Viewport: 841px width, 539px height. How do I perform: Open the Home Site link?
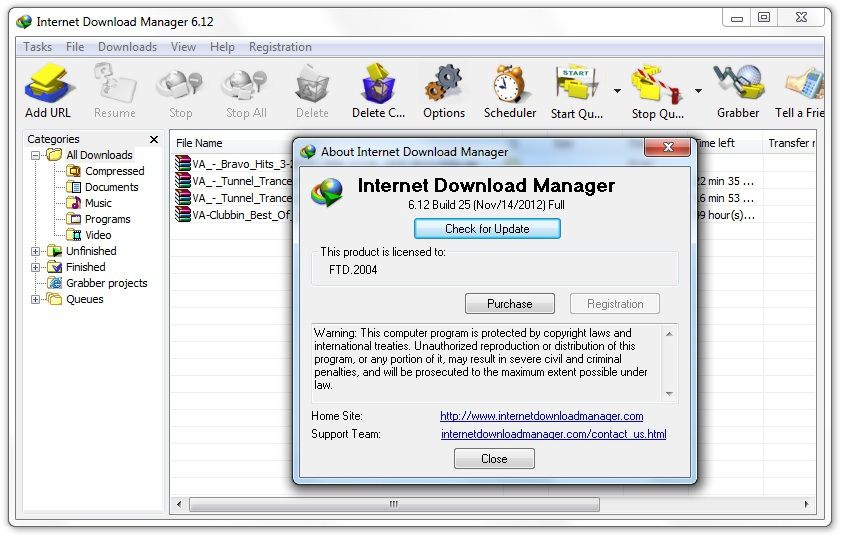click(542, 416)
